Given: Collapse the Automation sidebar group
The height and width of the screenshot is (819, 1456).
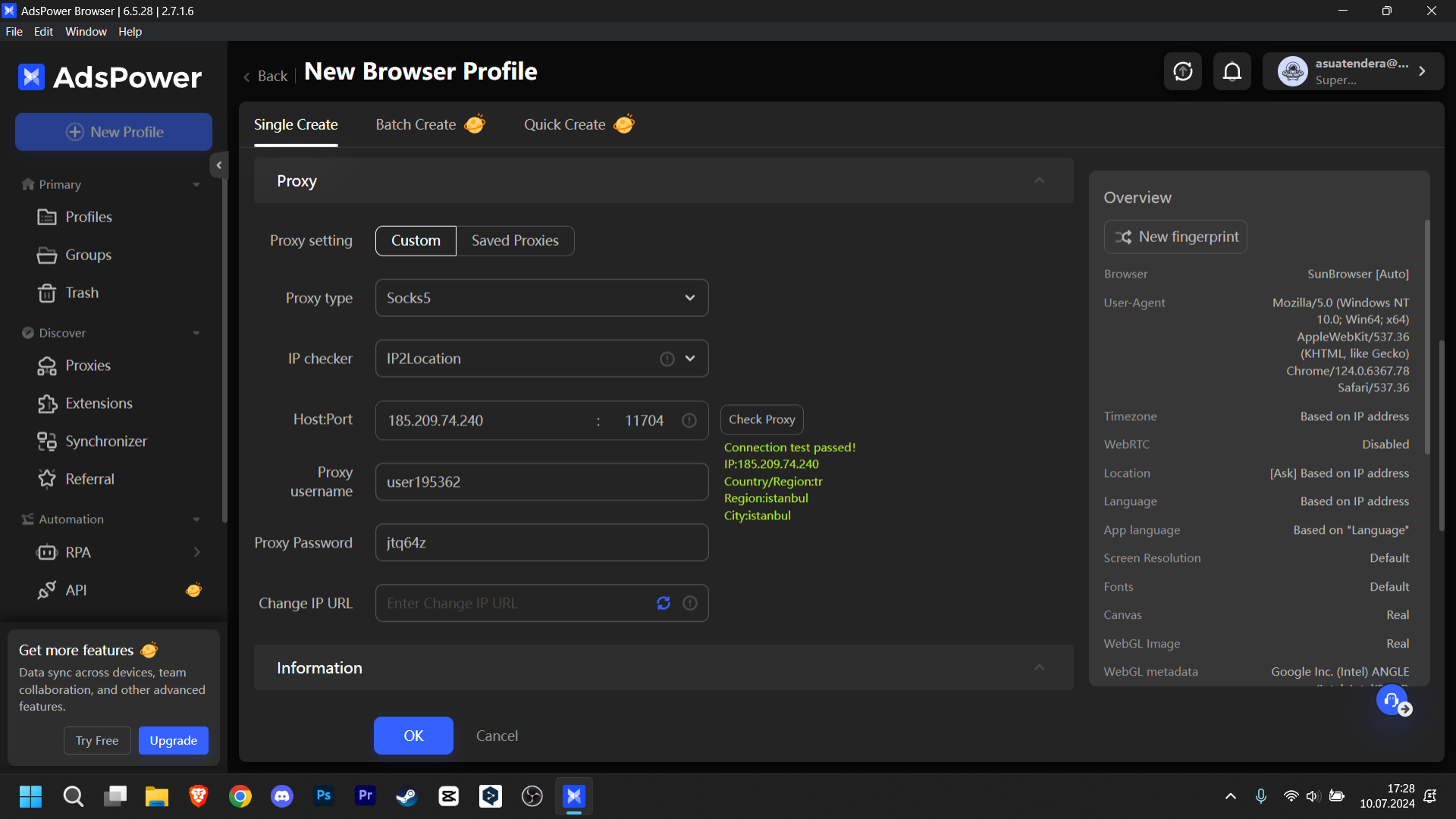Looking at the screenshot, I should tap(196, 520).
